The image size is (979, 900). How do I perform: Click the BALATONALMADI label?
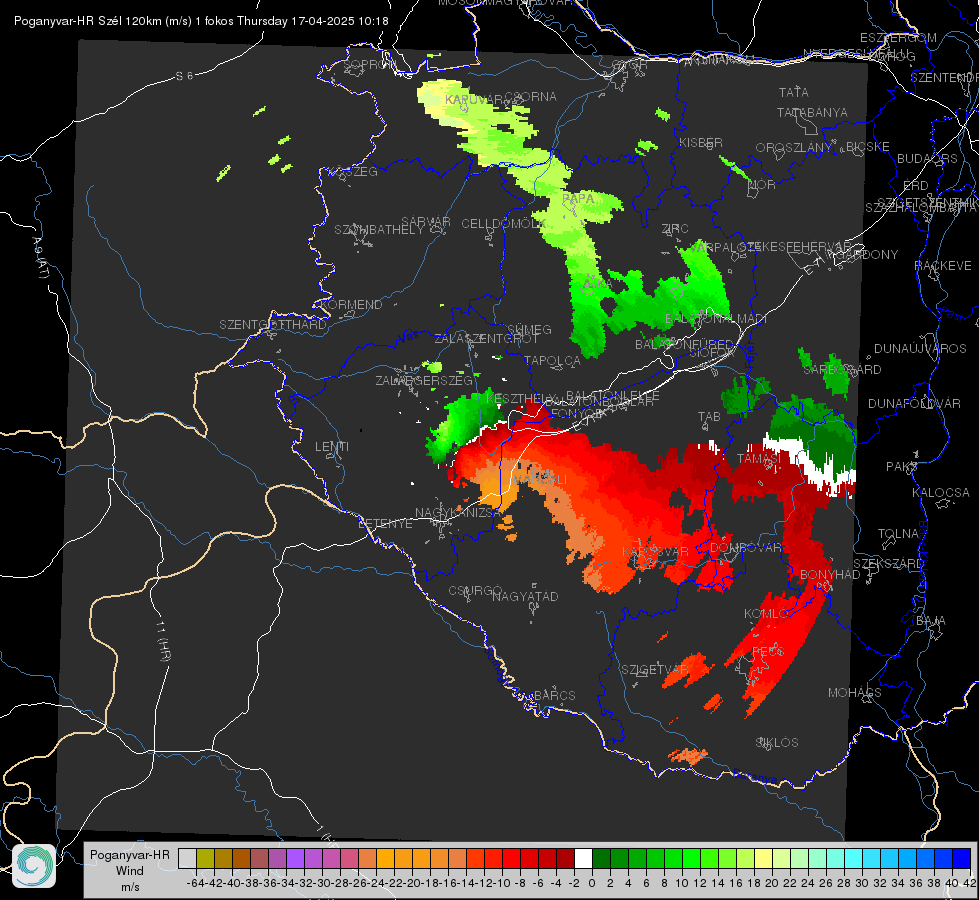(x=716, y=319)
